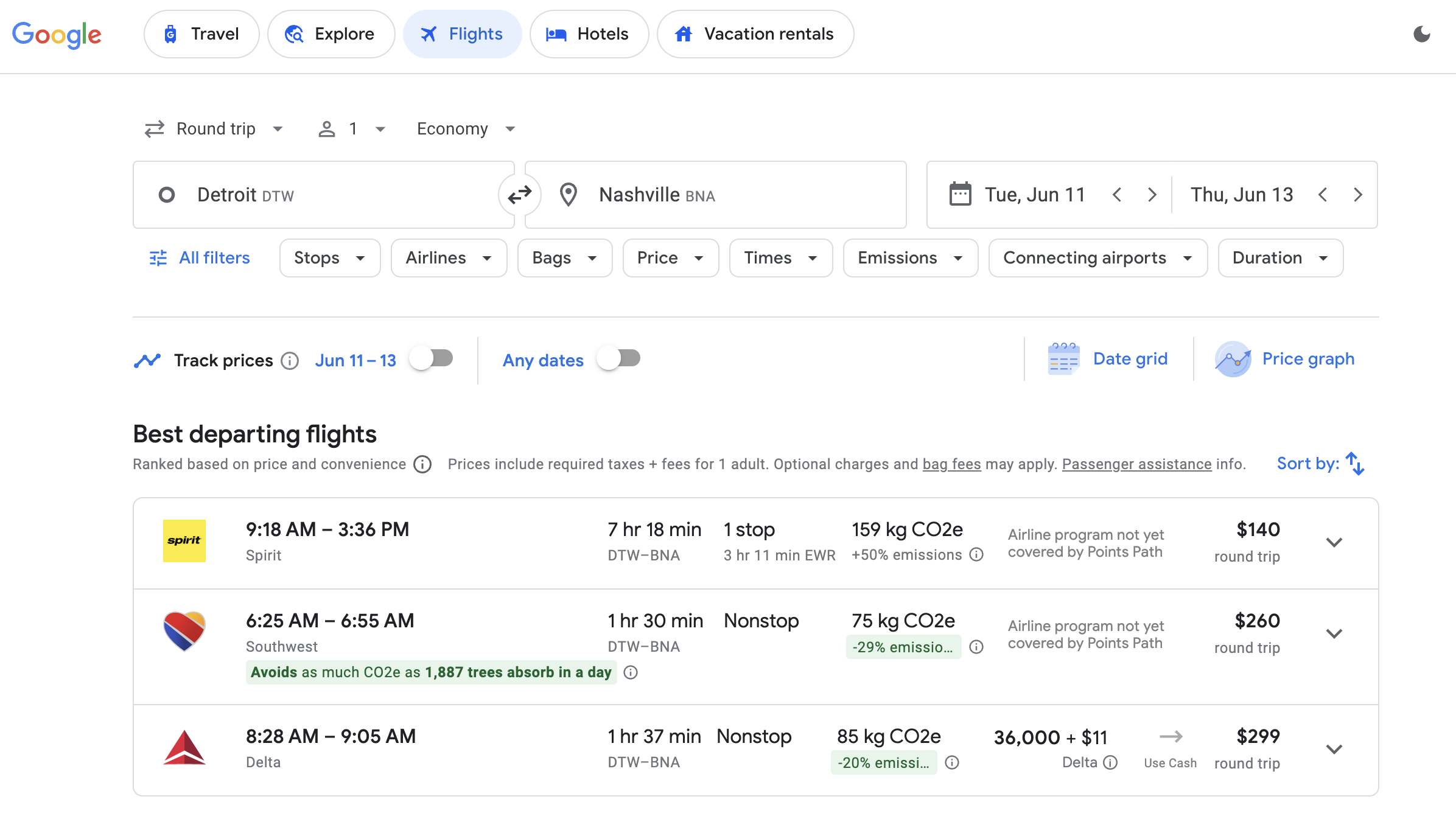Open the Round trip dropdown

(x=214, y=129)
